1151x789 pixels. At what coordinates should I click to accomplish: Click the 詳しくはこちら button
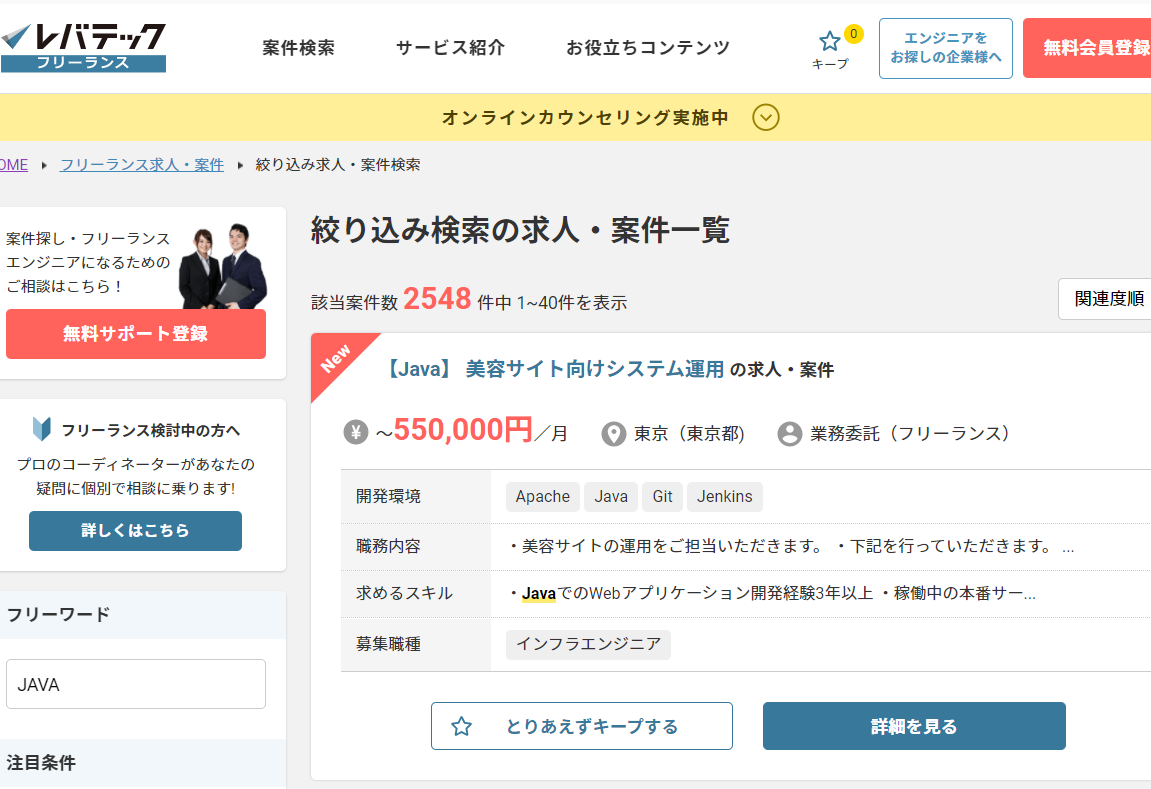pos(135,531)
